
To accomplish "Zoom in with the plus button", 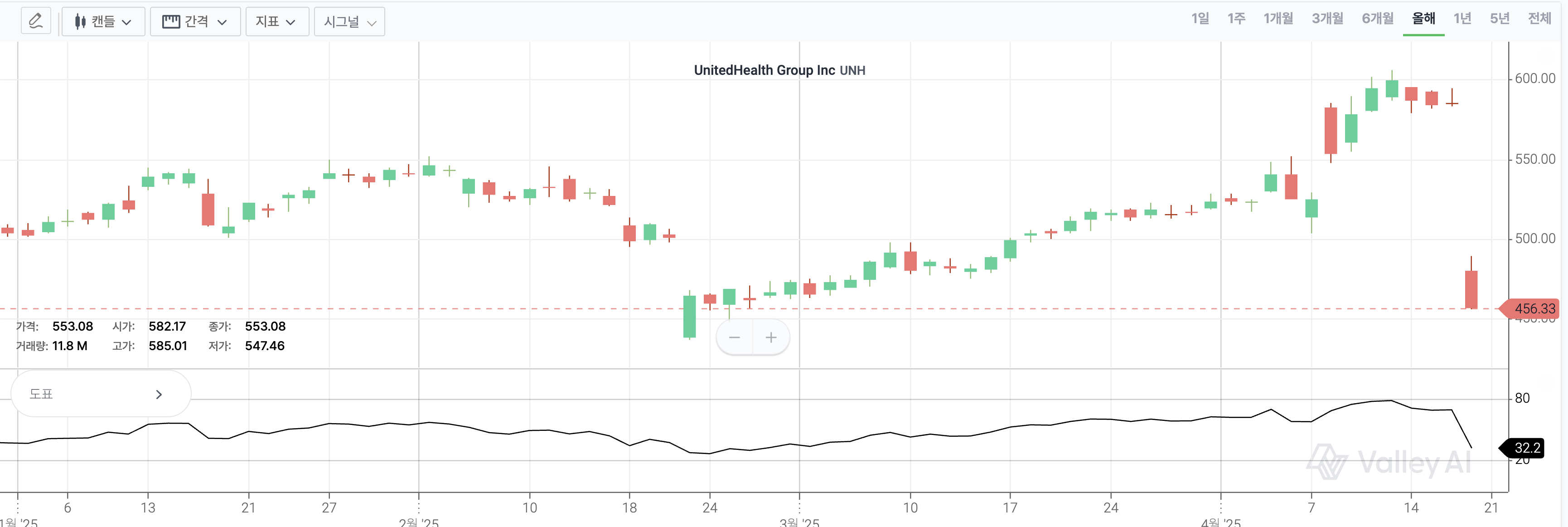I will 771,337.
